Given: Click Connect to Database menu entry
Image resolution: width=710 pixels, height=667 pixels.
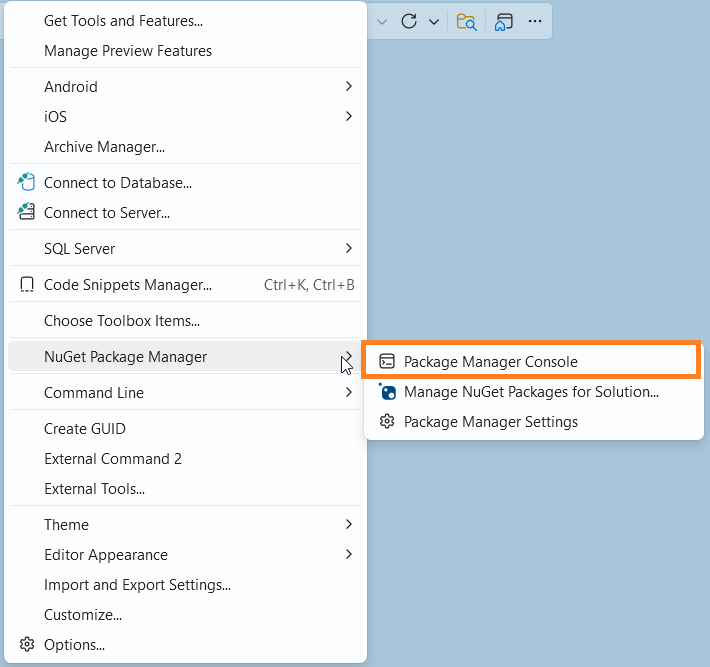Looking at the screenshot, I should point(185,182).
